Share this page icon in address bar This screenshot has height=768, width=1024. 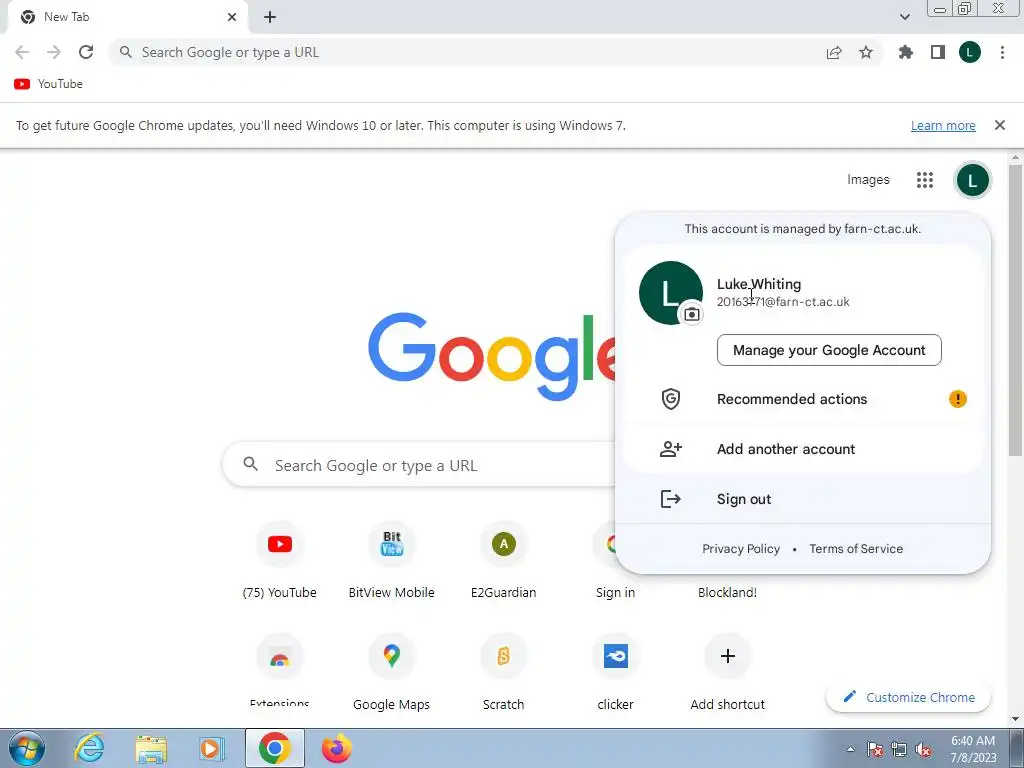[x=834, y=53]
